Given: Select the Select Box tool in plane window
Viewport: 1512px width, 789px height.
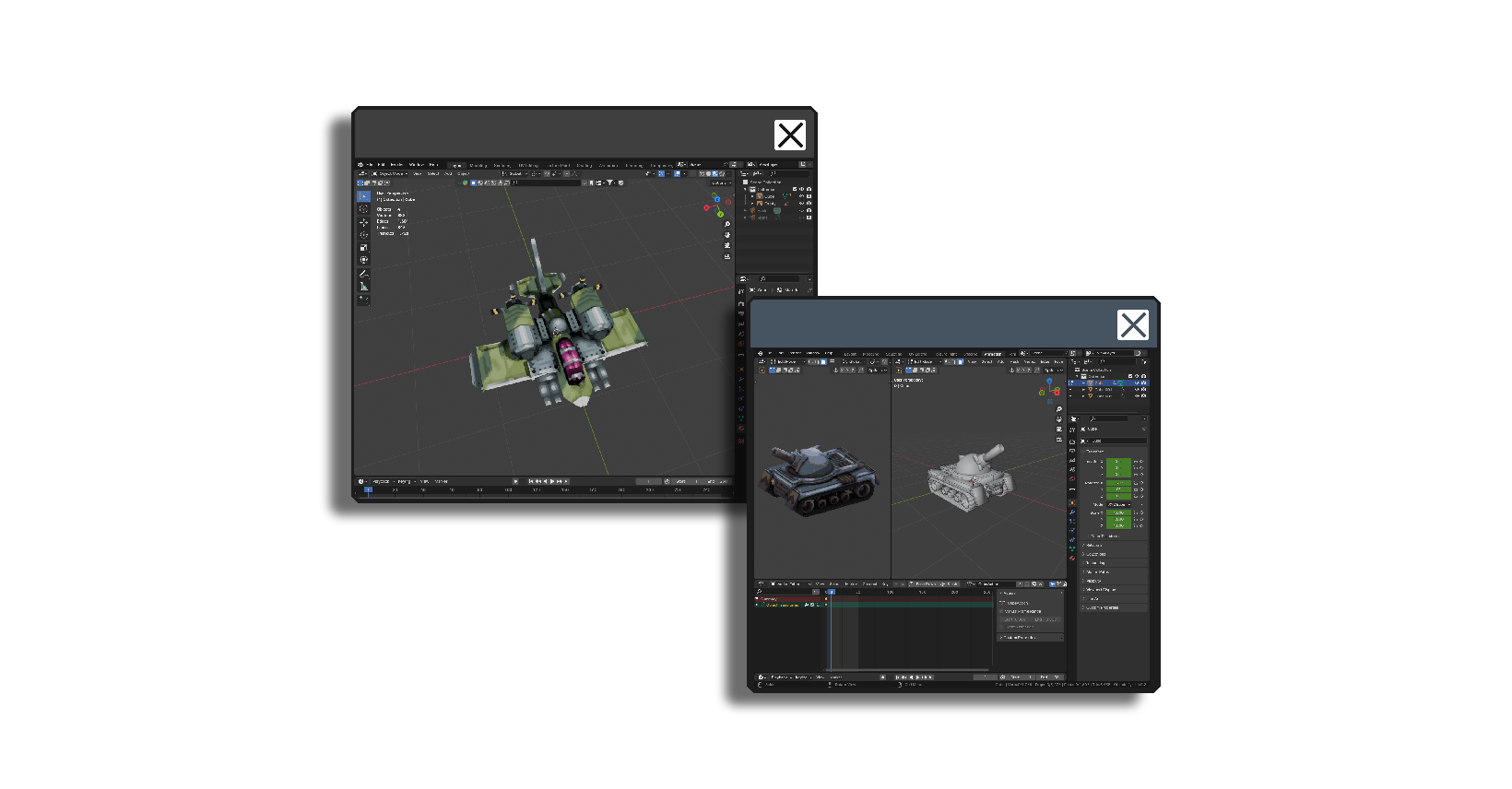Looking at the screenshot, I should point(363,196).
